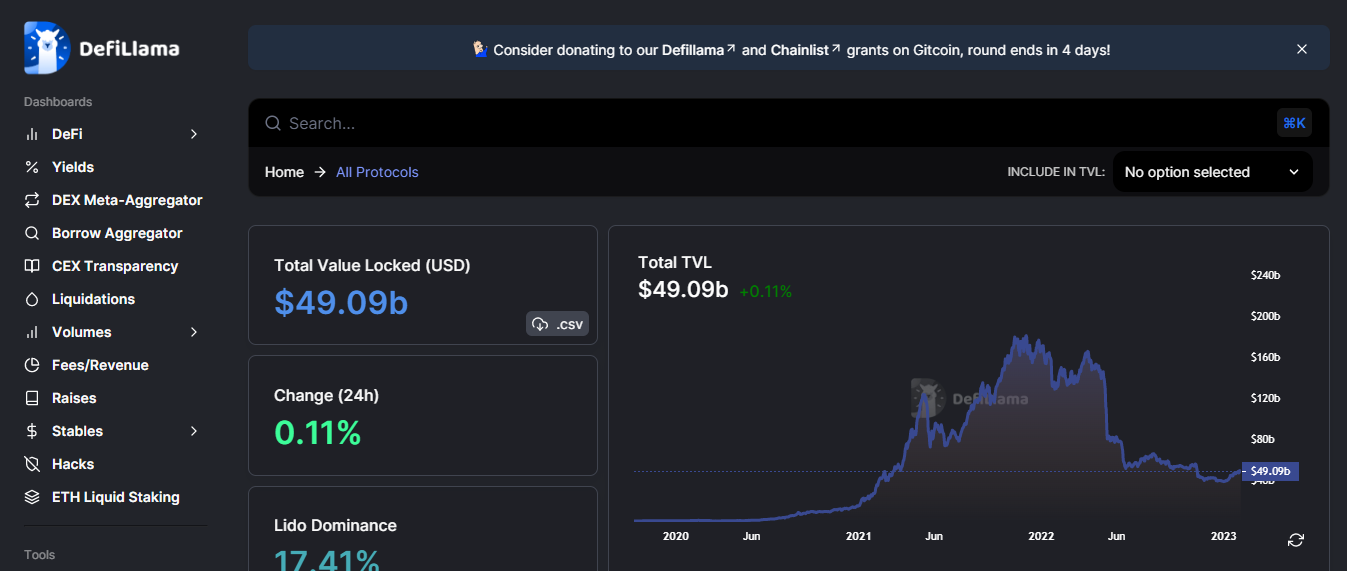Open CEX Transparency page

click(115, 266)
